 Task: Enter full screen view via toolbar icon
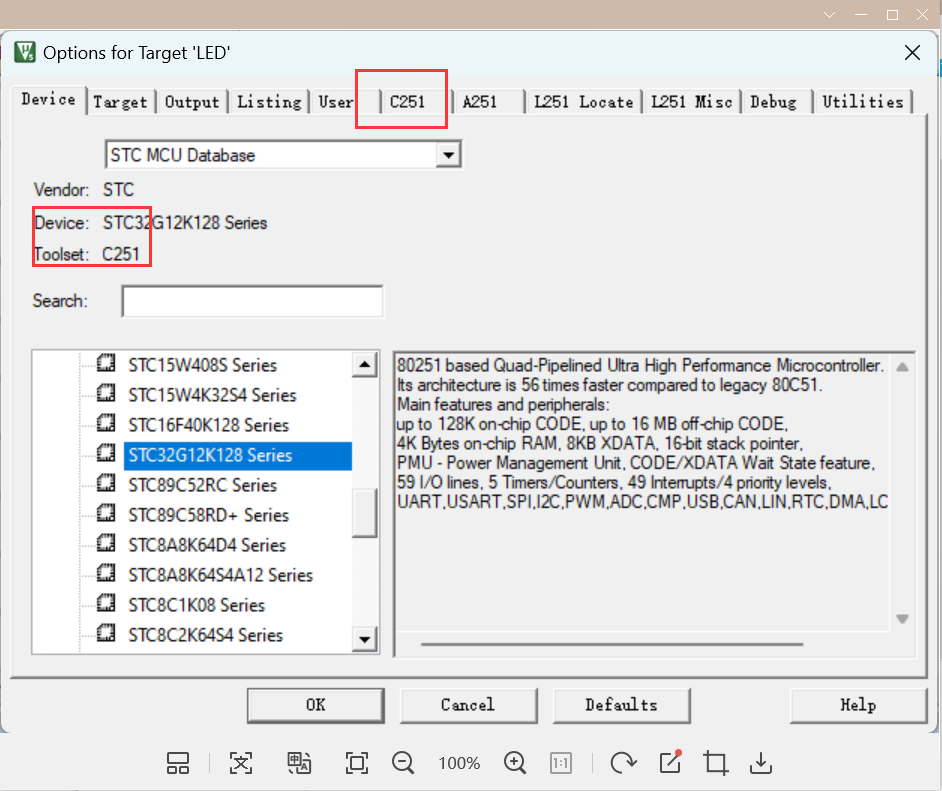[x=357, y=763]
